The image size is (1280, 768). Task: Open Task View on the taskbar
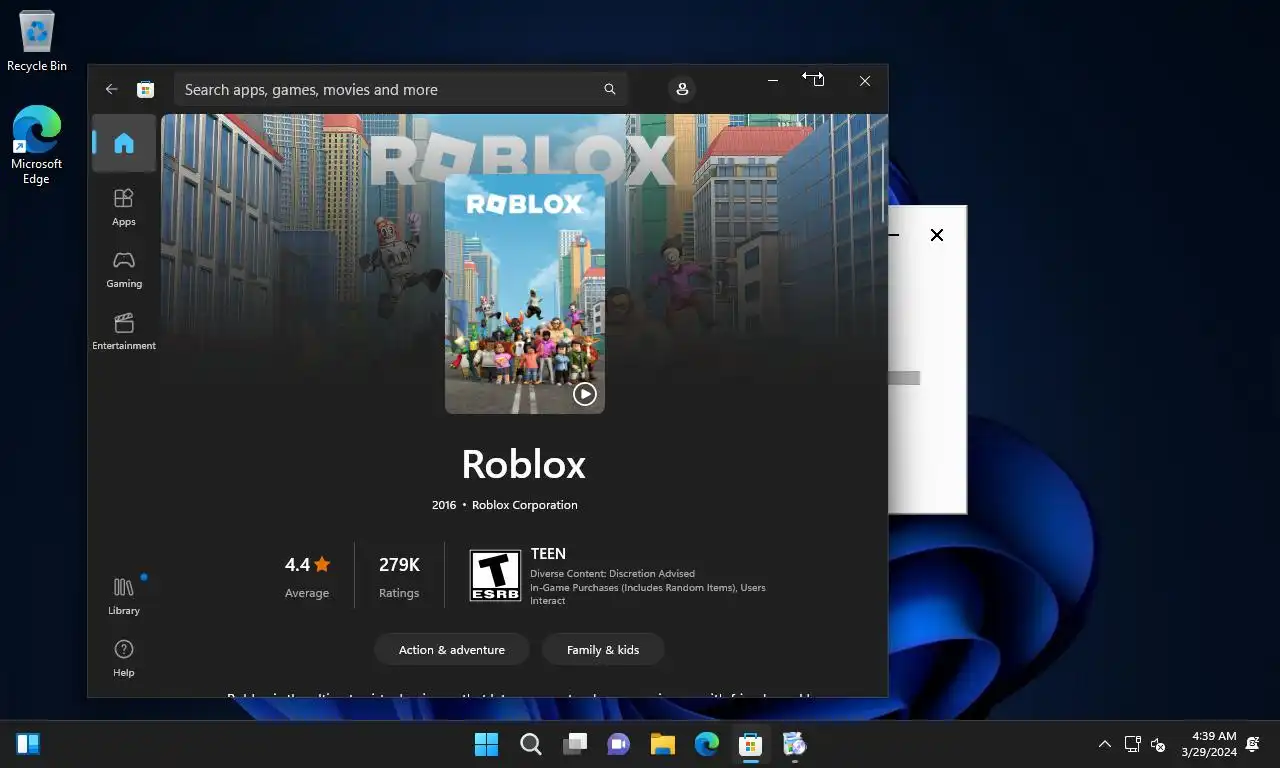click(575, 744)
